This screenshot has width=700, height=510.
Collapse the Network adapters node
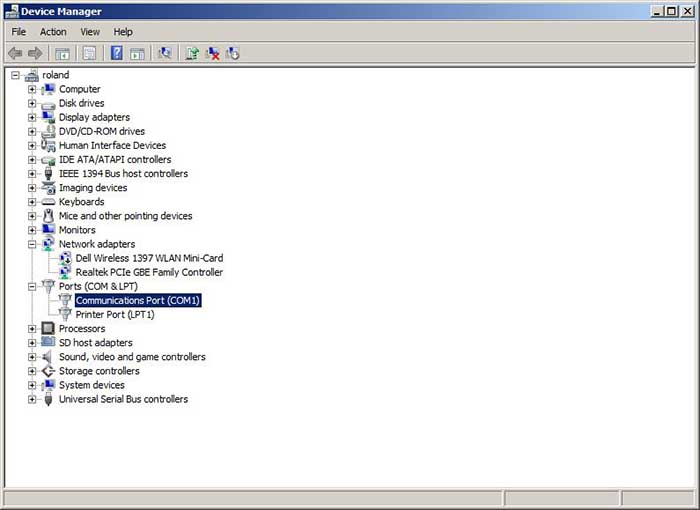click(x=32, y=244)
